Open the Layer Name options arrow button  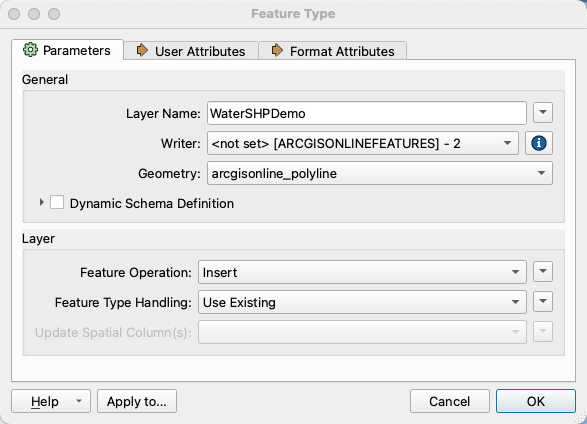543,112
